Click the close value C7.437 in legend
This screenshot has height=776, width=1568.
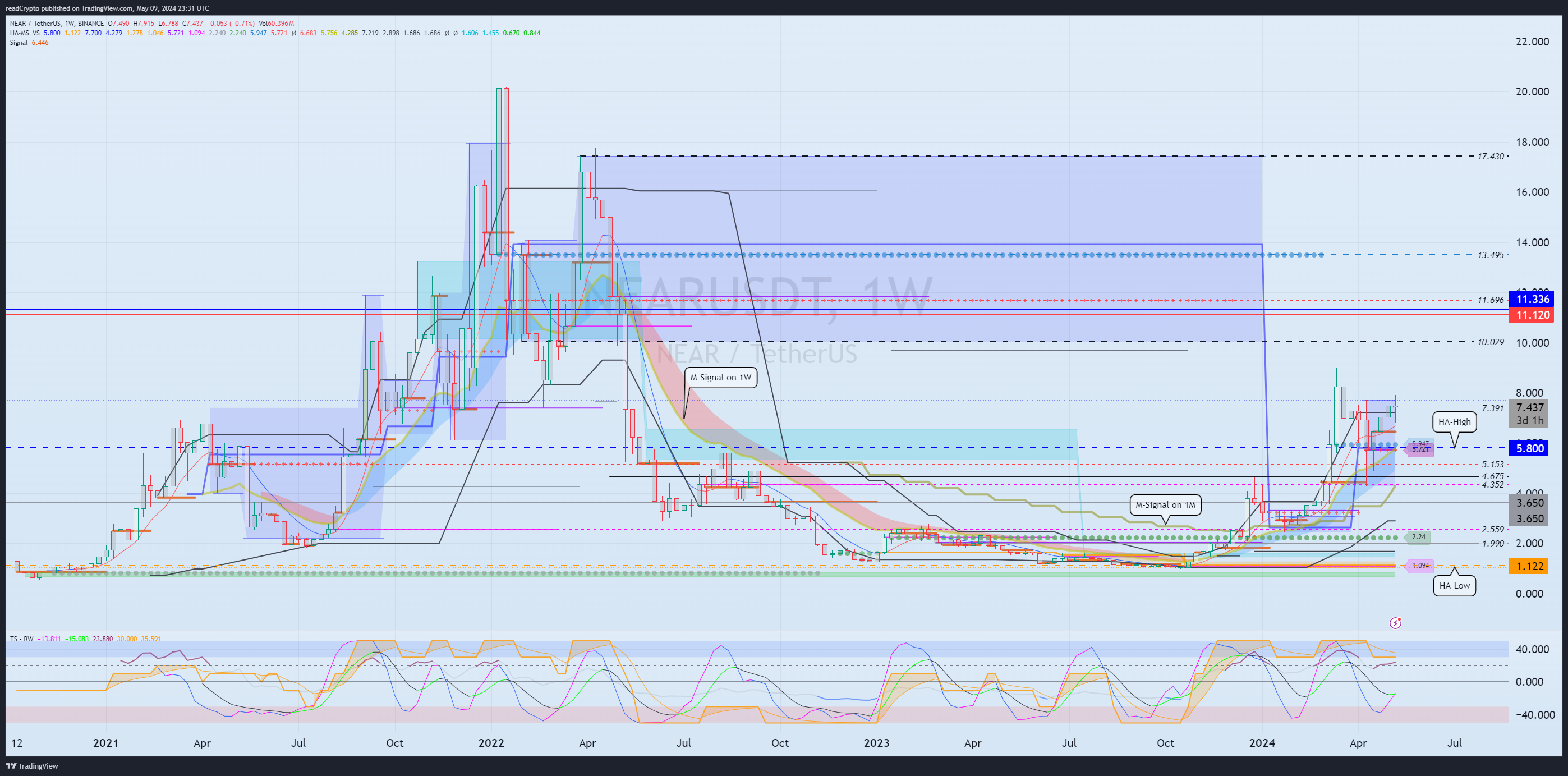[193, 24]
